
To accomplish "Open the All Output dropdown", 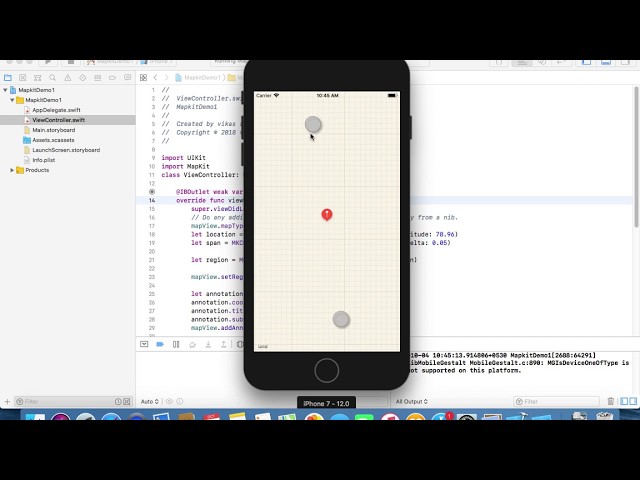I will coord(411,402).
